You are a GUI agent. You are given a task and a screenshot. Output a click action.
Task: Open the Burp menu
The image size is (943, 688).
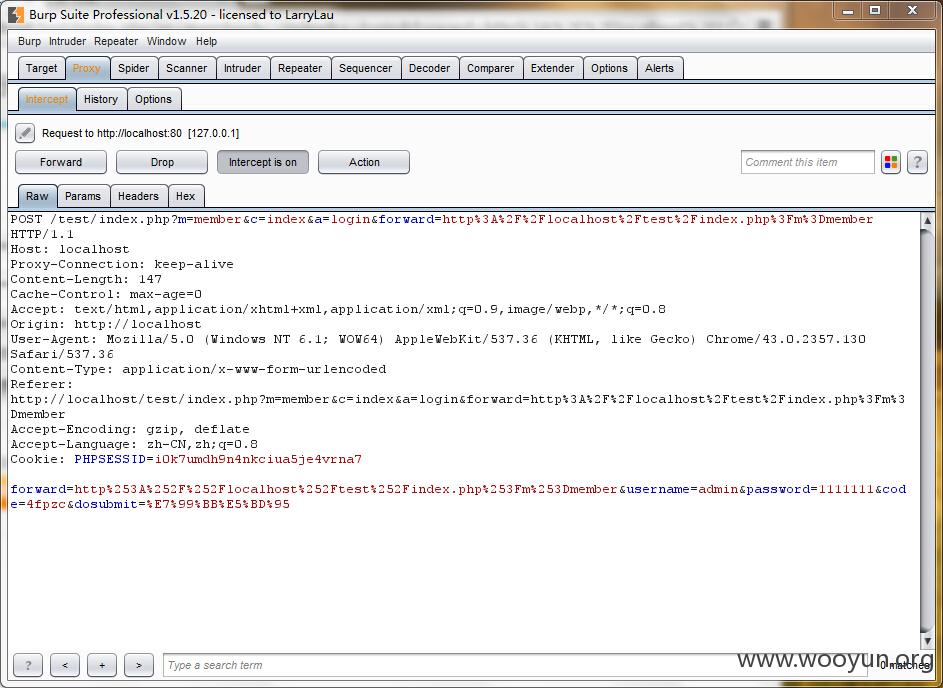30,41
